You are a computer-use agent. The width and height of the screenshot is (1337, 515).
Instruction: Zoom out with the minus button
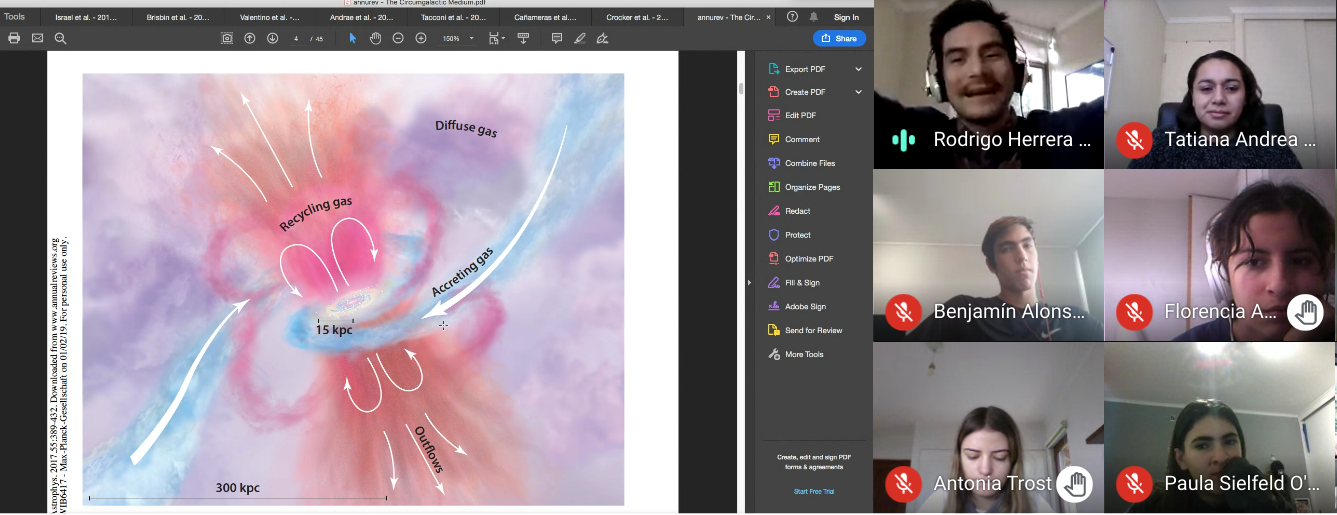(x=398, y=38)
